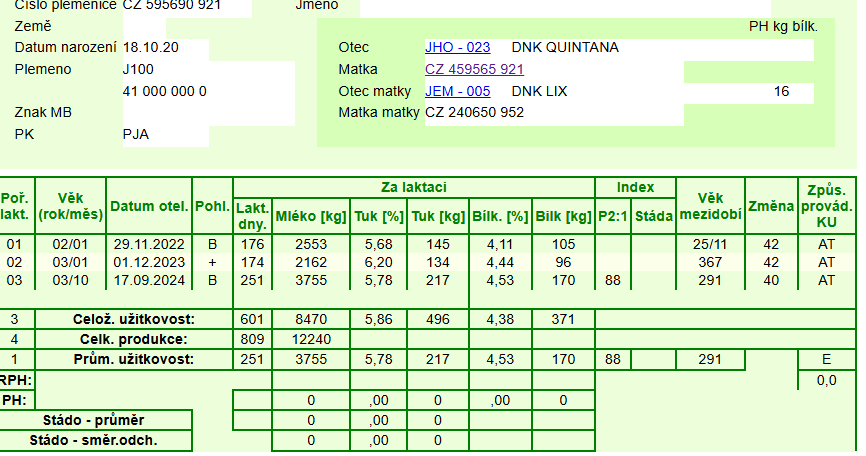866x456 pixels.
Task: Select the PK value PJA
Action: pos(136,134)
